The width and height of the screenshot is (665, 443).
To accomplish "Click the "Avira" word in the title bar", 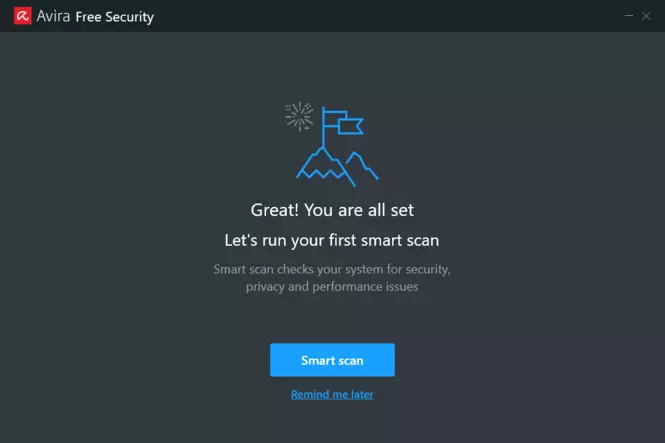I will point(53,16).
